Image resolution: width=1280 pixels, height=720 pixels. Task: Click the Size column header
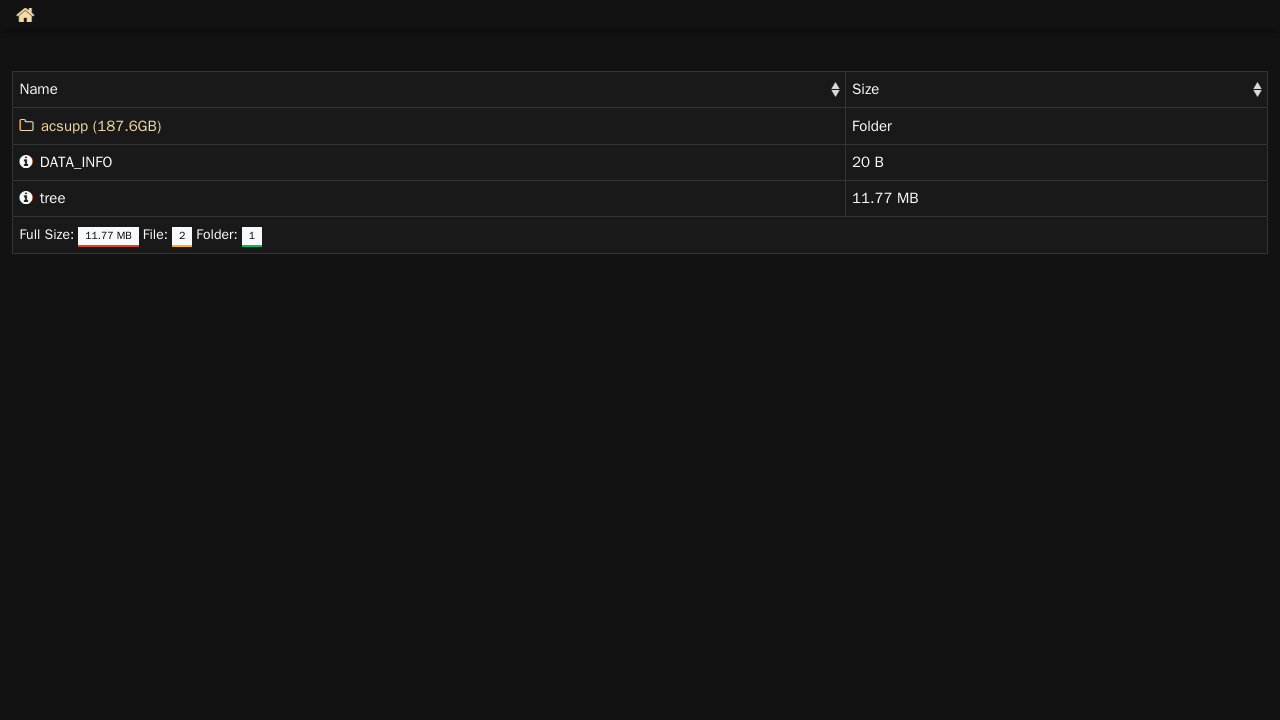point(1056,90)
